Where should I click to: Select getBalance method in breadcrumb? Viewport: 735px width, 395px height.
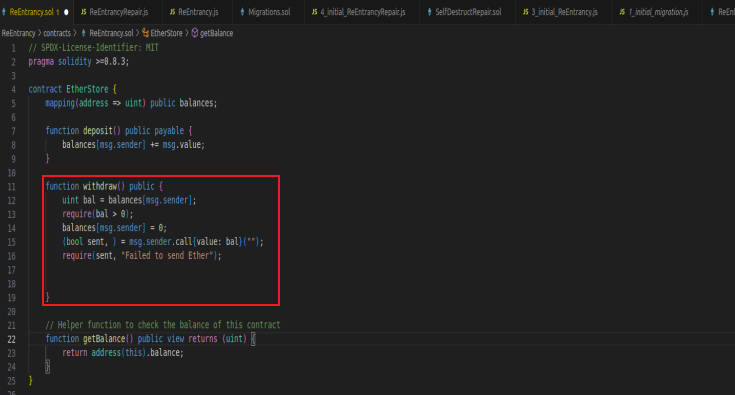tap(216, 33)
